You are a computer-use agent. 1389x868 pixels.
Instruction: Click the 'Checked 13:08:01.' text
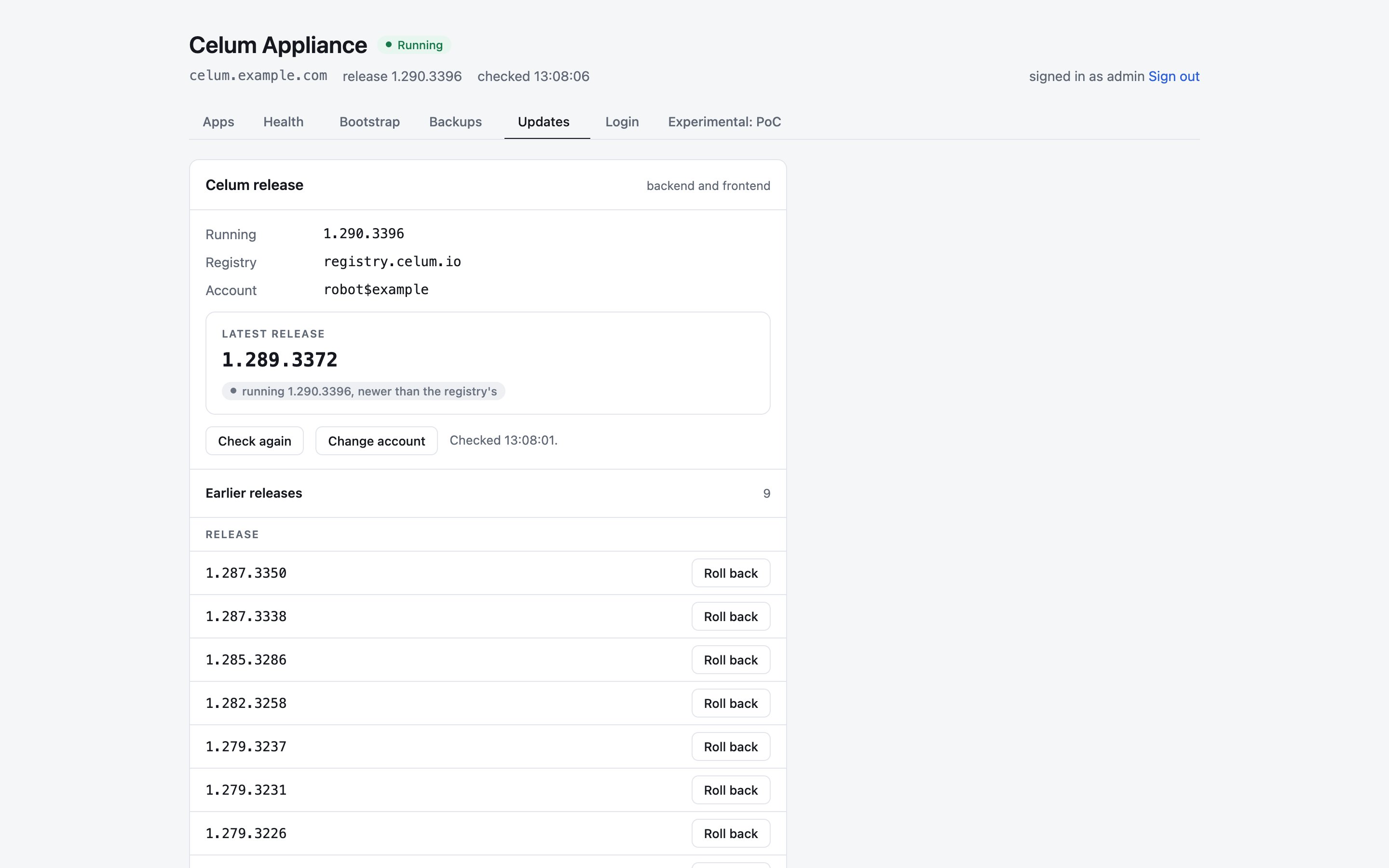504,440
